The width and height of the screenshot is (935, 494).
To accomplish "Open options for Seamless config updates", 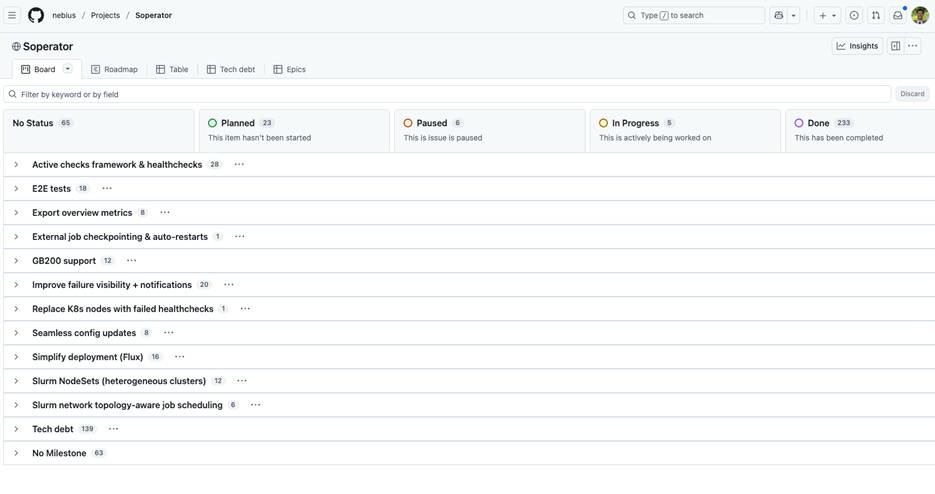I will point(169,332).
